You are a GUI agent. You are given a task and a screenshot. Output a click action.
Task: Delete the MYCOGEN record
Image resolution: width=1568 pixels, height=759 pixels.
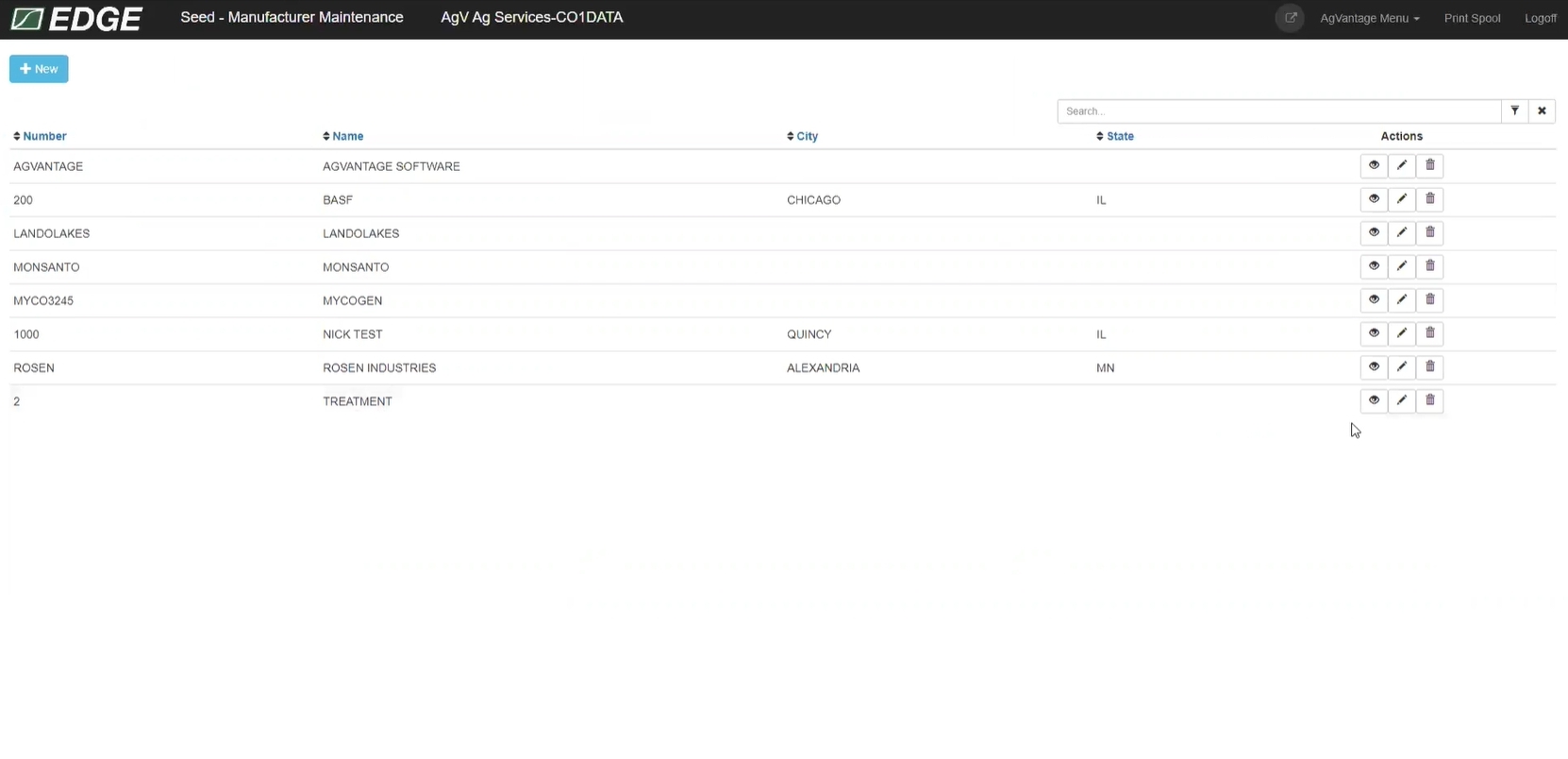click(1430, 300)
